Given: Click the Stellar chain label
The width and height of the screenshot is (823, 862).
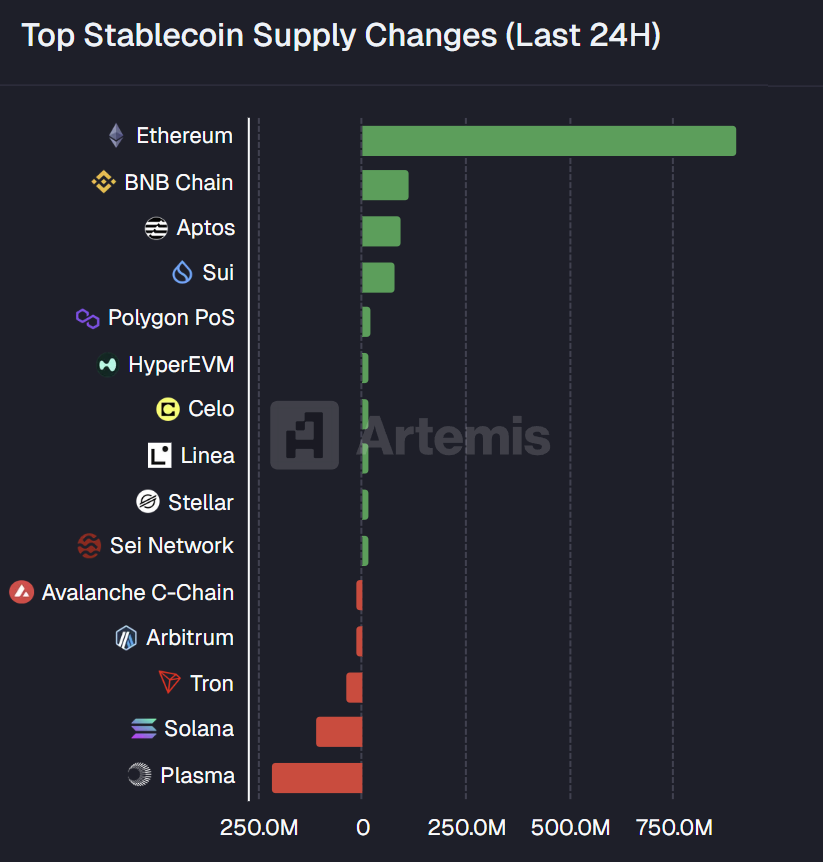Looking at the screenshot, I should click(x=200, y=502).
